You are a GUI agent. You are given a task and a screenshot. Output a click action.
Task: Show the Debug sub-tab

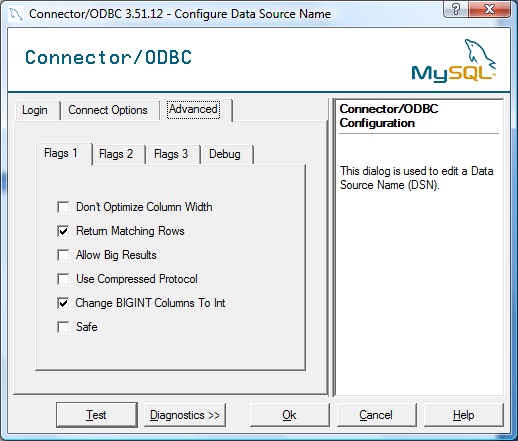tap(227, 154)
